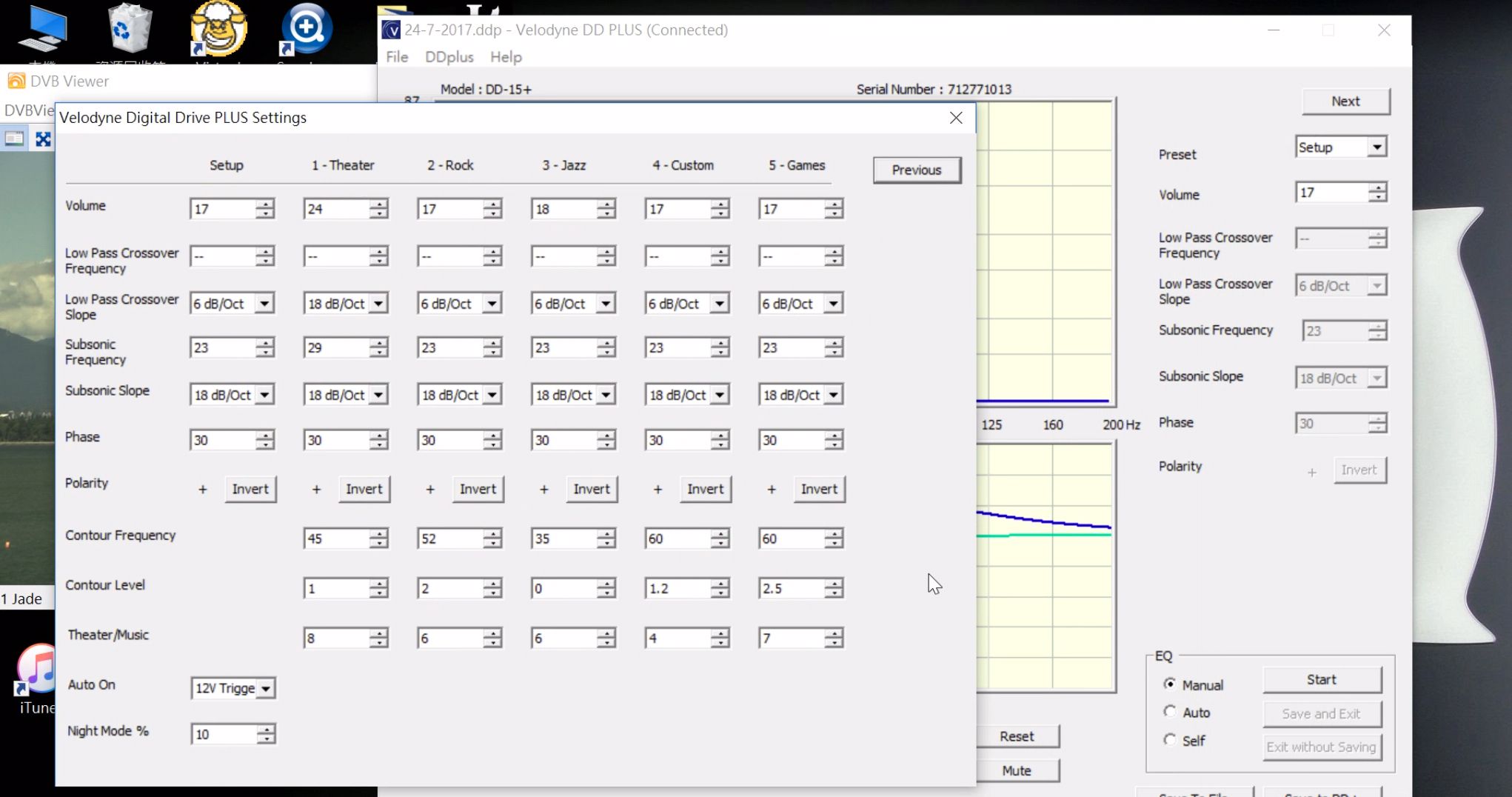Invert polarity for 3 - Jazz preset
Image resolution: width=1512 pixels, height=797 pixels.
point(592,489)
